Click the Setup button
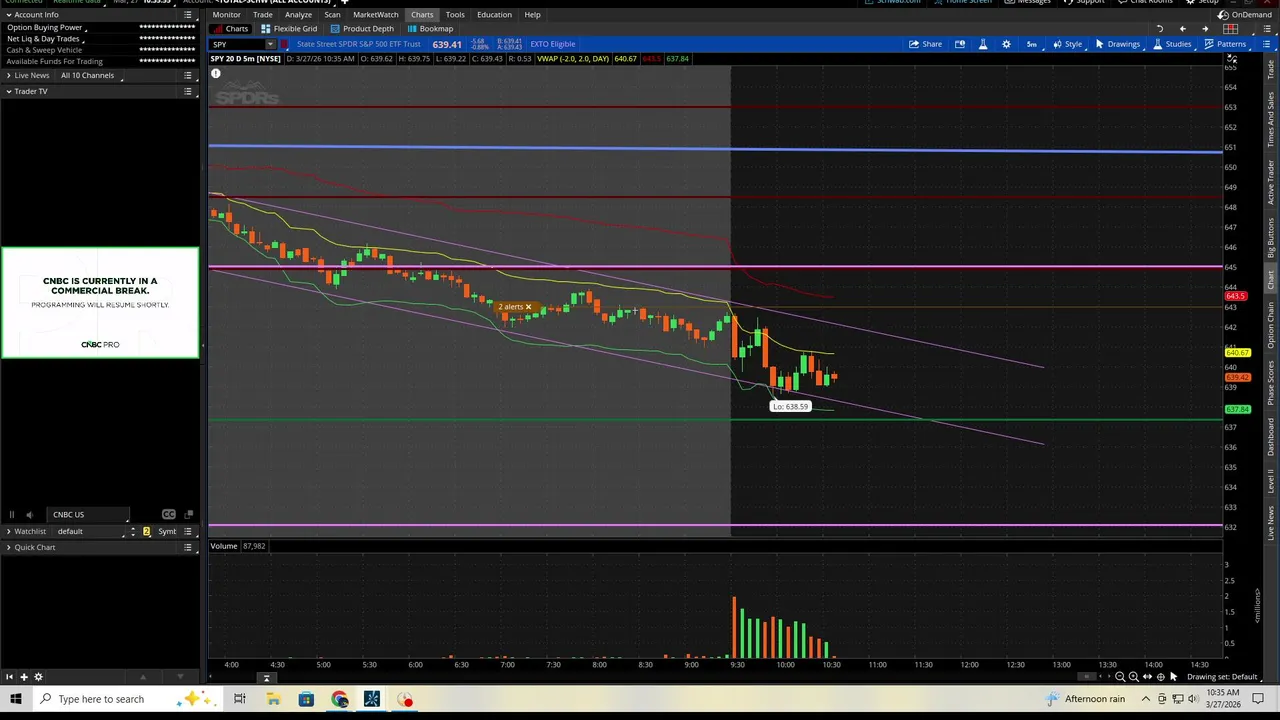Image resolution: width=1280 pixels, height=720 pixels. point(1203,2)
